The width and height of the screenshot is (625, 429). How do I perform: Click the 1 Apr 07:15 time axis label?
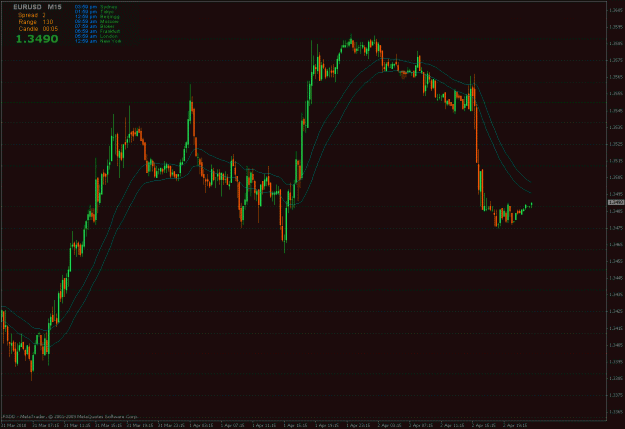(233, 425)
